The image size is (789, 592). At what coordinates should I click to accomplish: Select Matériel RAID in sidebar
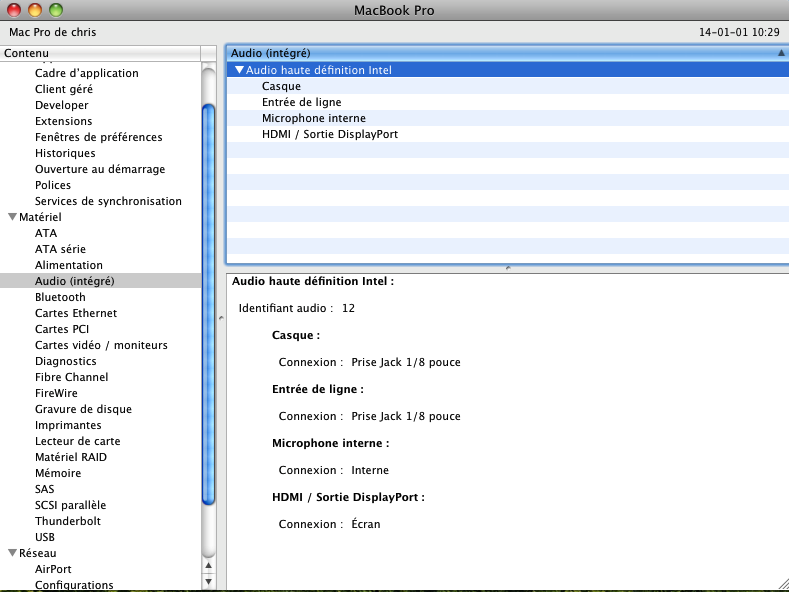71,457
